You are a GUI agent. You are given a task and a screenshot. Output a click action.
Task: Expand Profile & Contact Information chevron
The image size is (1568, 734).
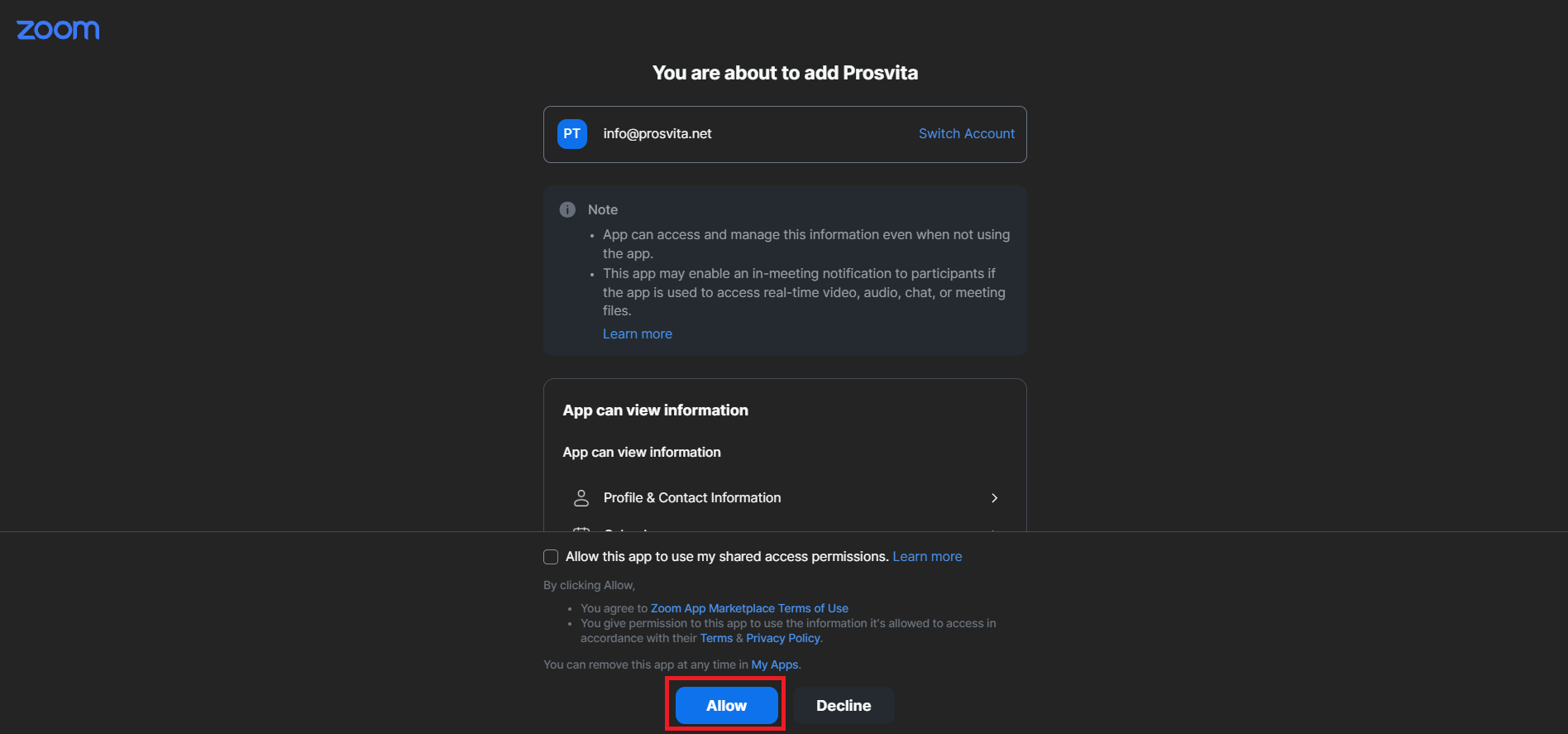pos(994,497)
